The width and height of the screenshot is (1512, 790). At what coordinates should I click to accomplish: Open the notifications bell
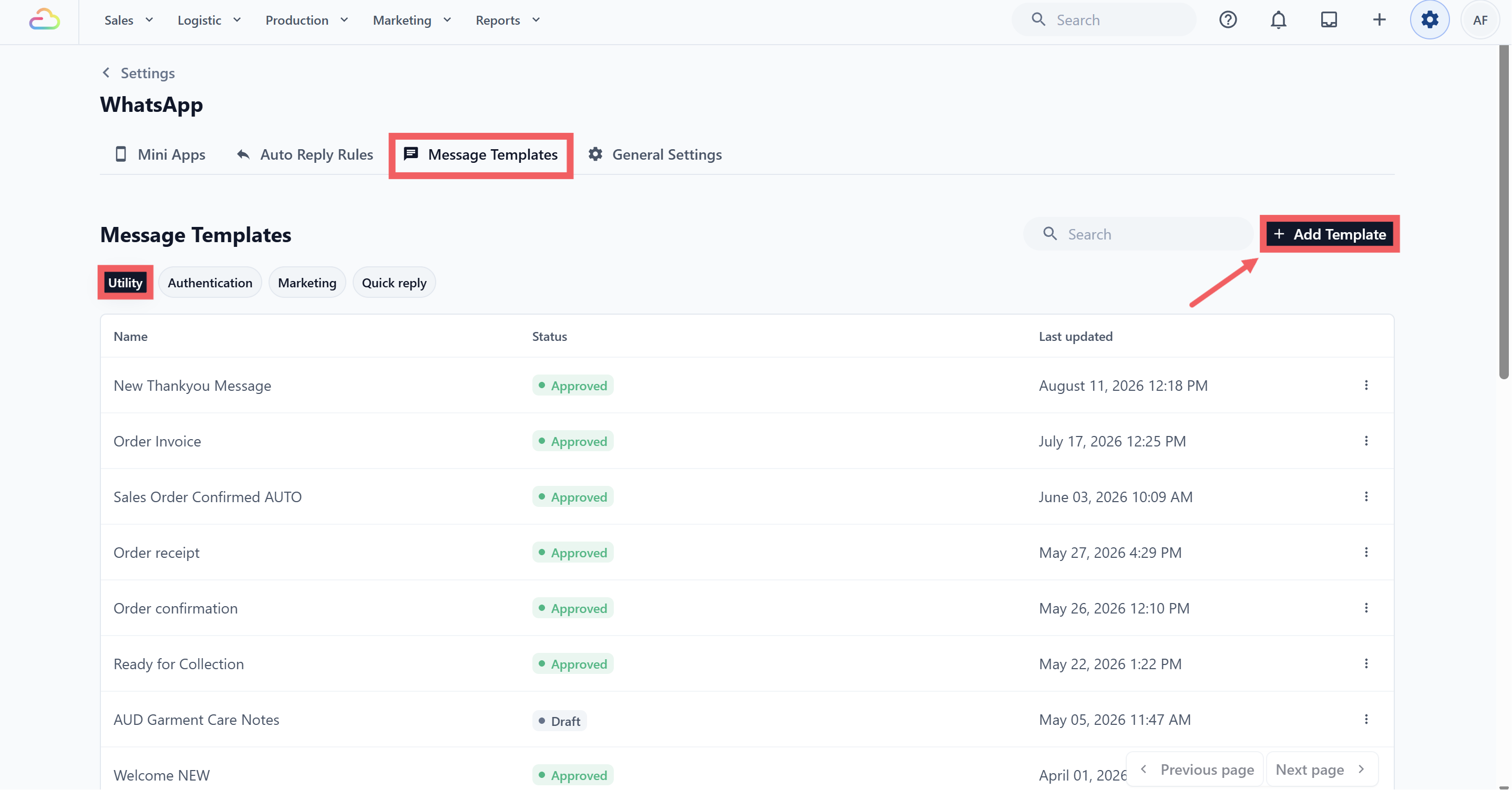[x=1278, y=20]
